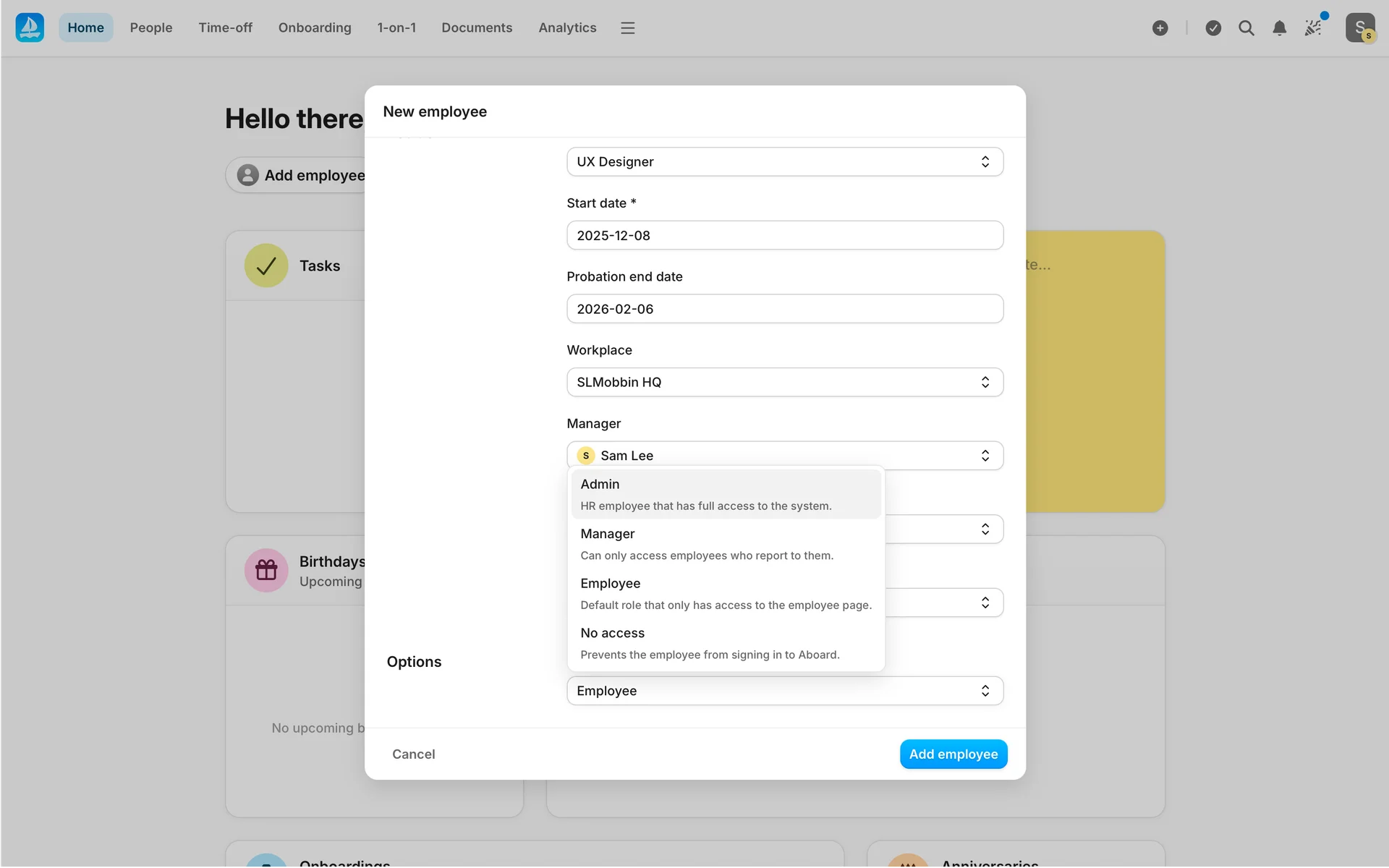Click the blue Add employee button
This screenshot has width=1389, height=868.
coord(953,754)
